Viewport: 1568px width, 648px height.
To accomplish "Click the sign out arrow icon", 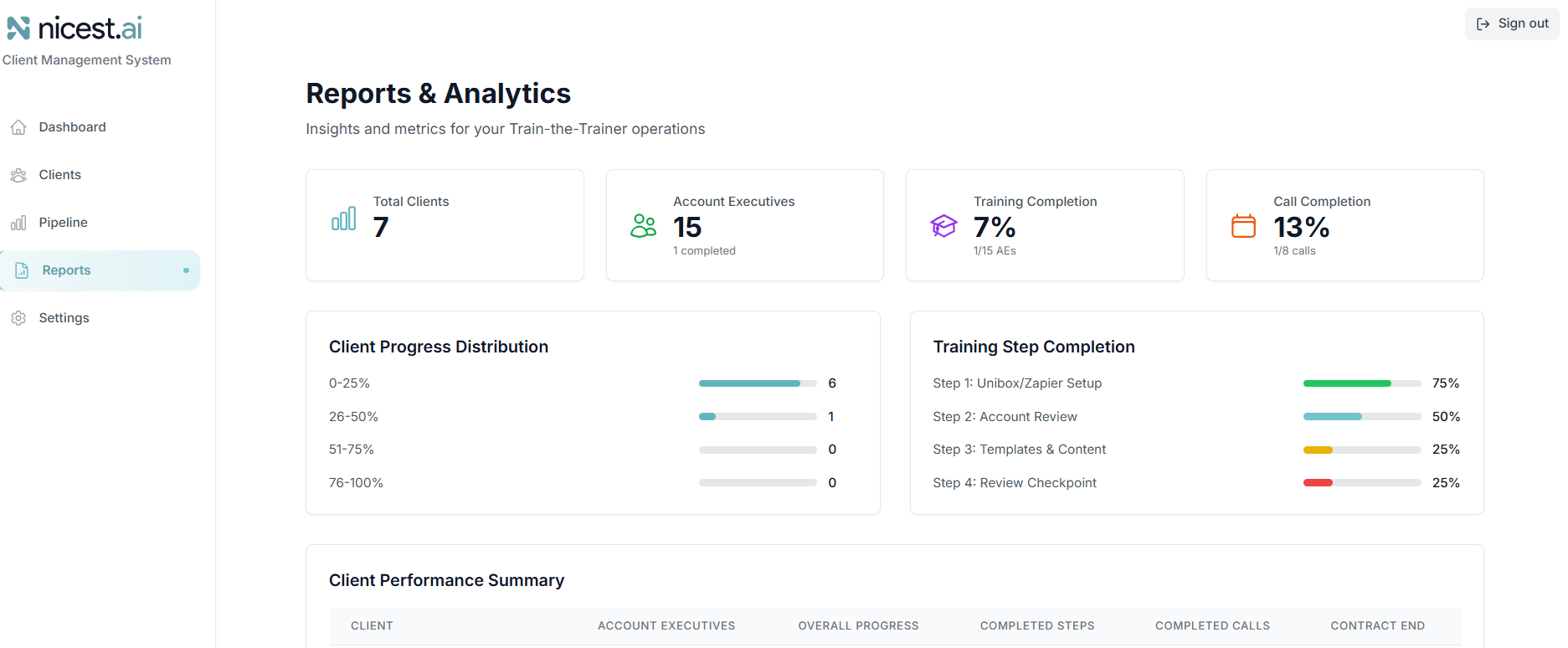I will [x=1483, y=24].
